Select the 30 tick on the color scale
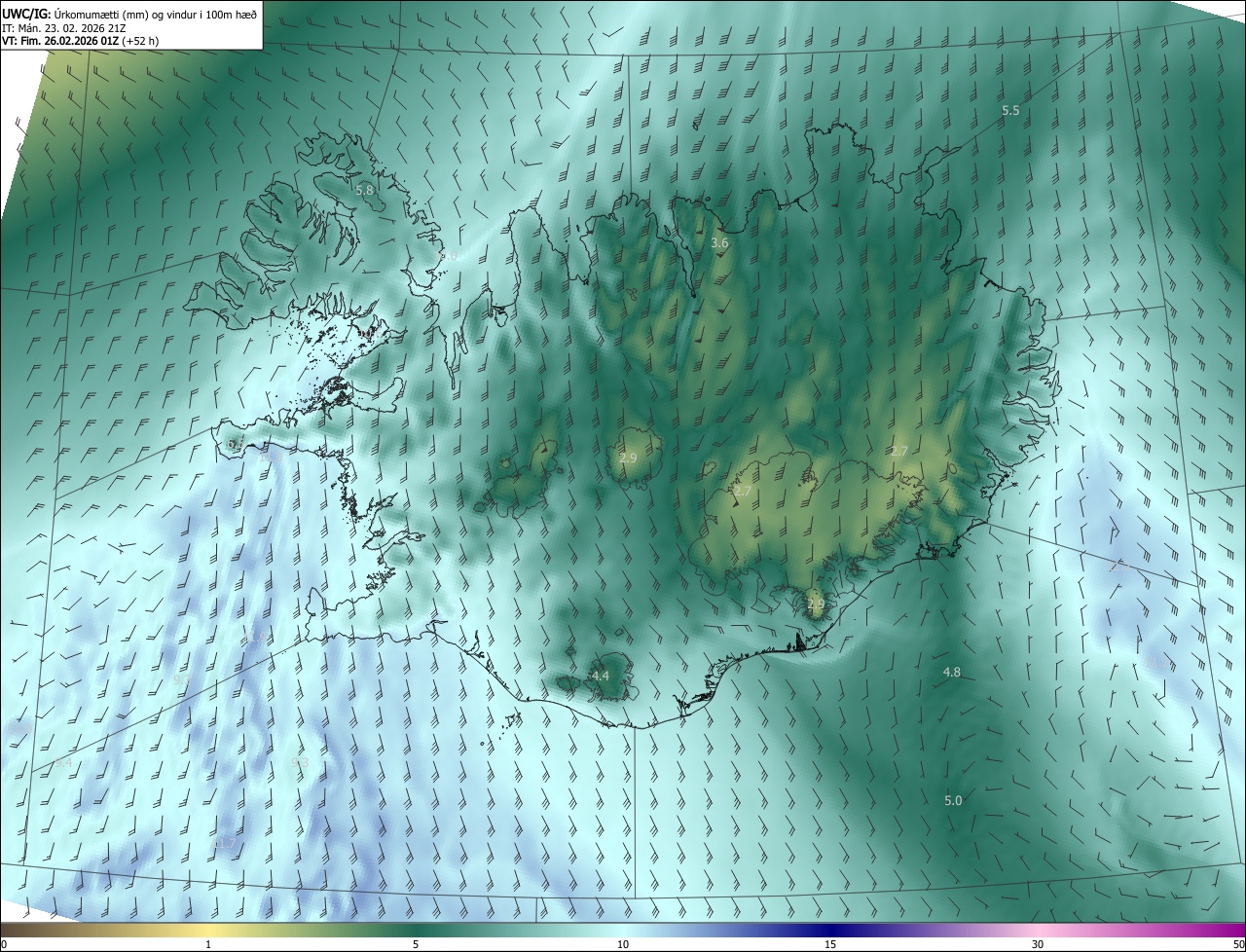Viewport: 1246px width, 952px height. click(1038, 945)
